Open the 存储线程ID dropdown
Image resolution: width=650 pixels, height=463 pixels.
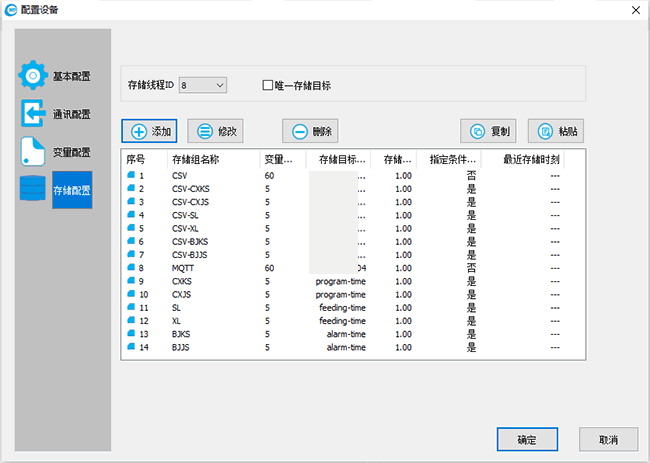click(203, 86)
